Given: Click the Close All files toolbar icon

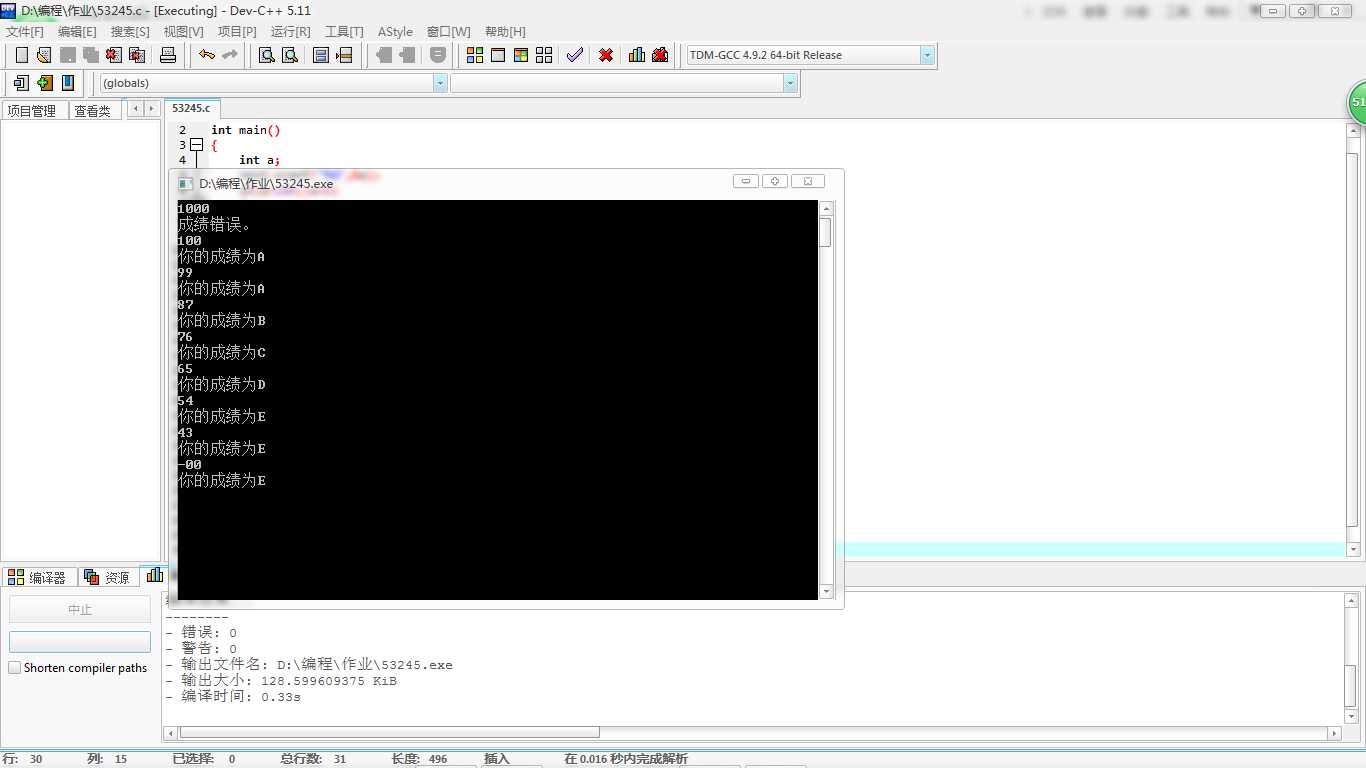Looking at the screenshot, I should (137, 55).
